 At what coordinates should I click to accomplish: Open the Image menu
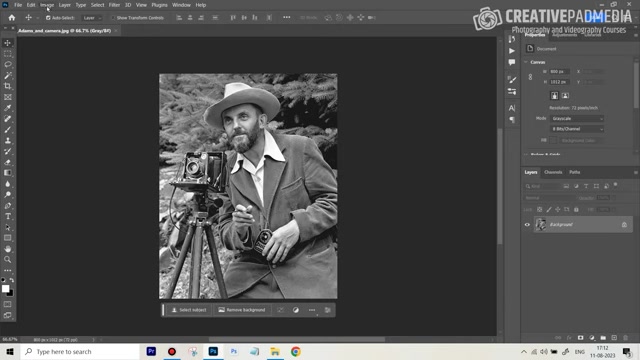47,5
